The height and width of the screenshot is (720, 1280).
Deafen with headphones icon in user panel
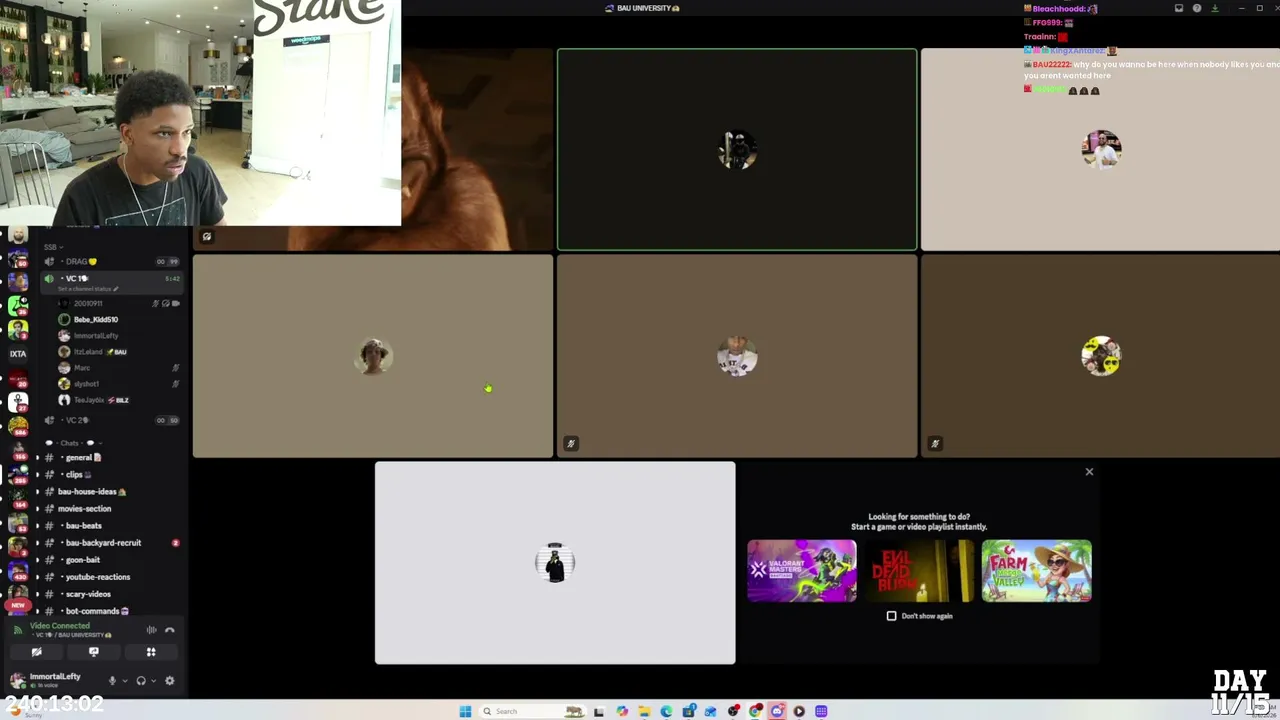[141, 681]
